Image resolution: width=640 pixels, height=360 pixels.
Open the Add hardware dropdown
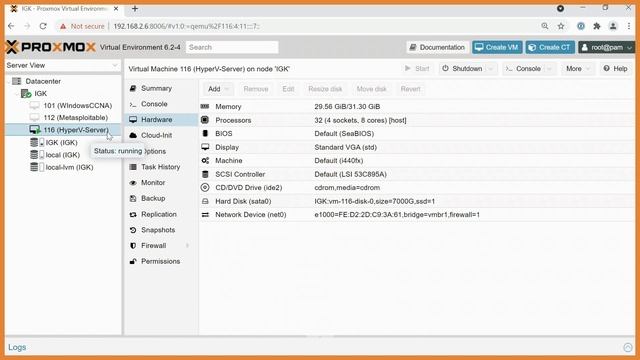coord(218,89)
